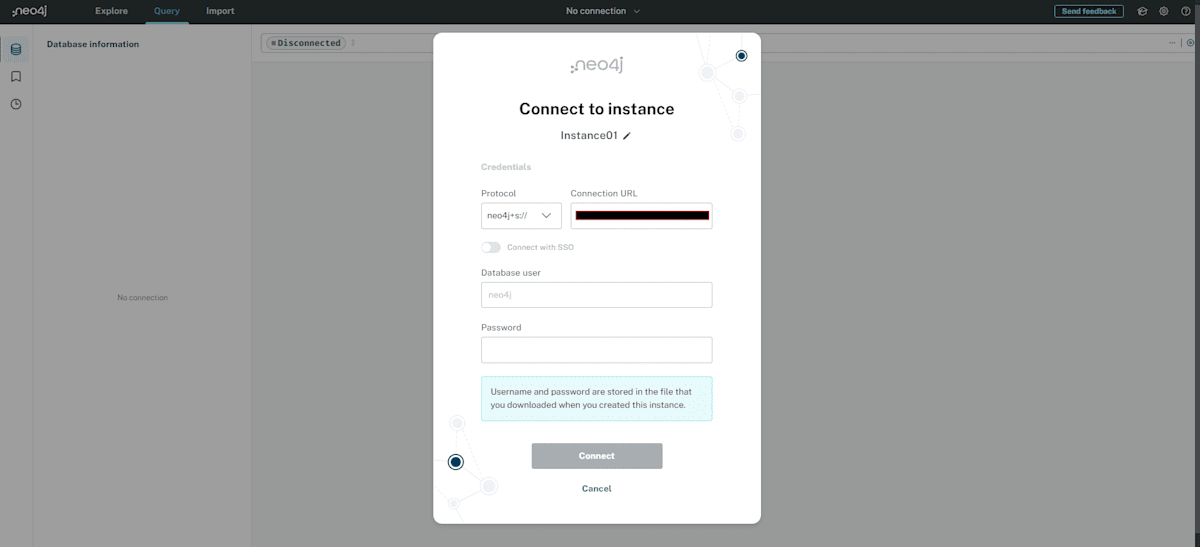Switch to the Explore tab

click(111, 11)
